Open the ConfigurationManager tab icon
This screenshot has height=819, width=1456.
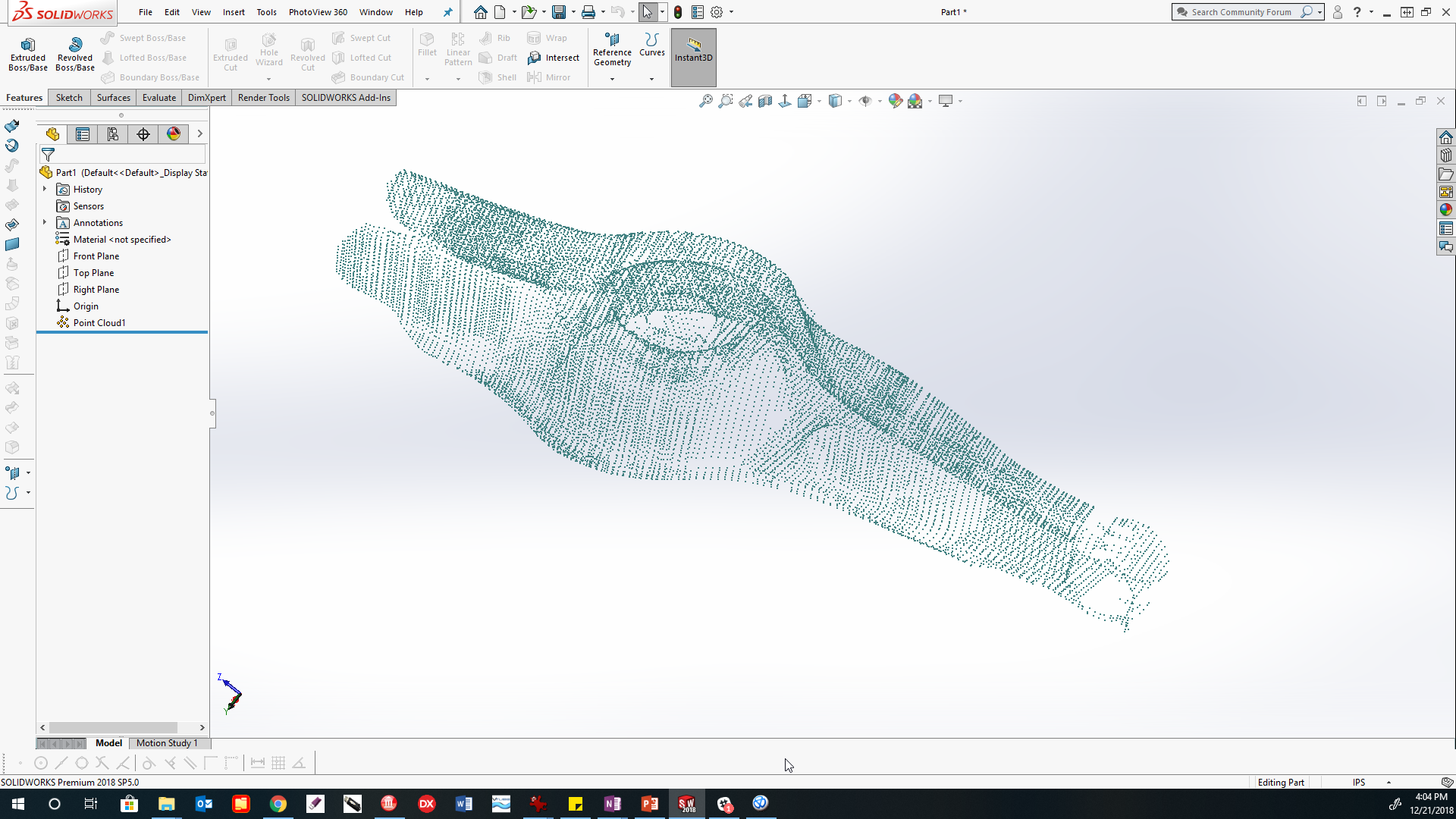(x=113, y=134)
